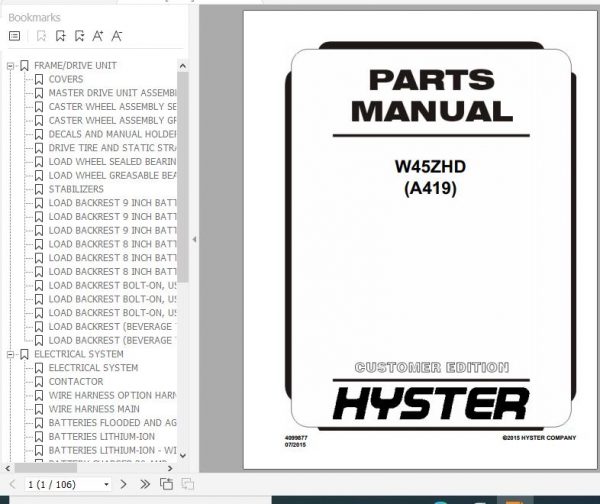Click bookmark icon beside WIRE HARNESS MAIN
The width and height of the screenshot is (600, 504).
pos(39,409)
